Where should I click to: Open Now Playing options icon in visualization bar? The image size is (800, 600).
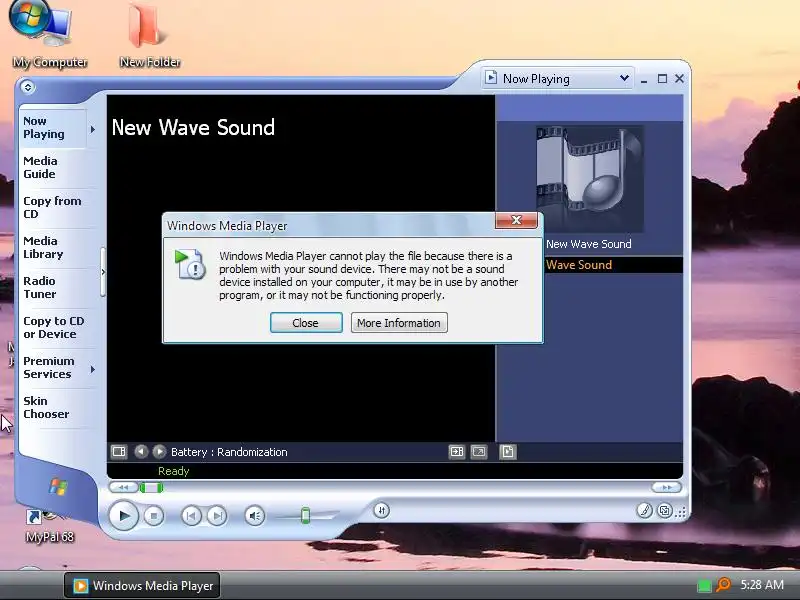[119, 452]
